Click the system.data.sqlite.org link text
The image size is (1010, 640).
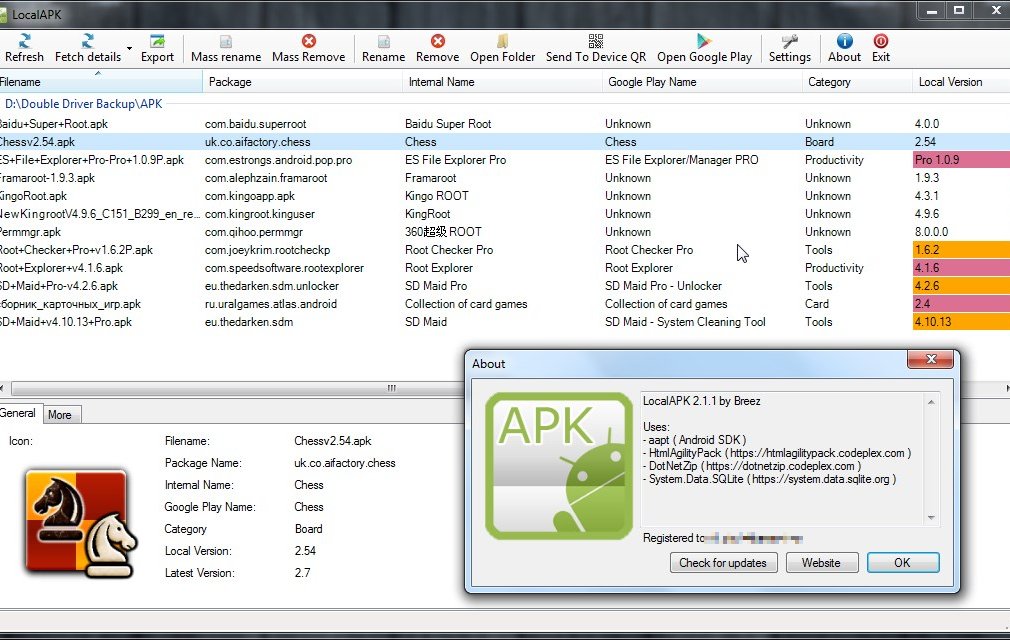[821, 479]
